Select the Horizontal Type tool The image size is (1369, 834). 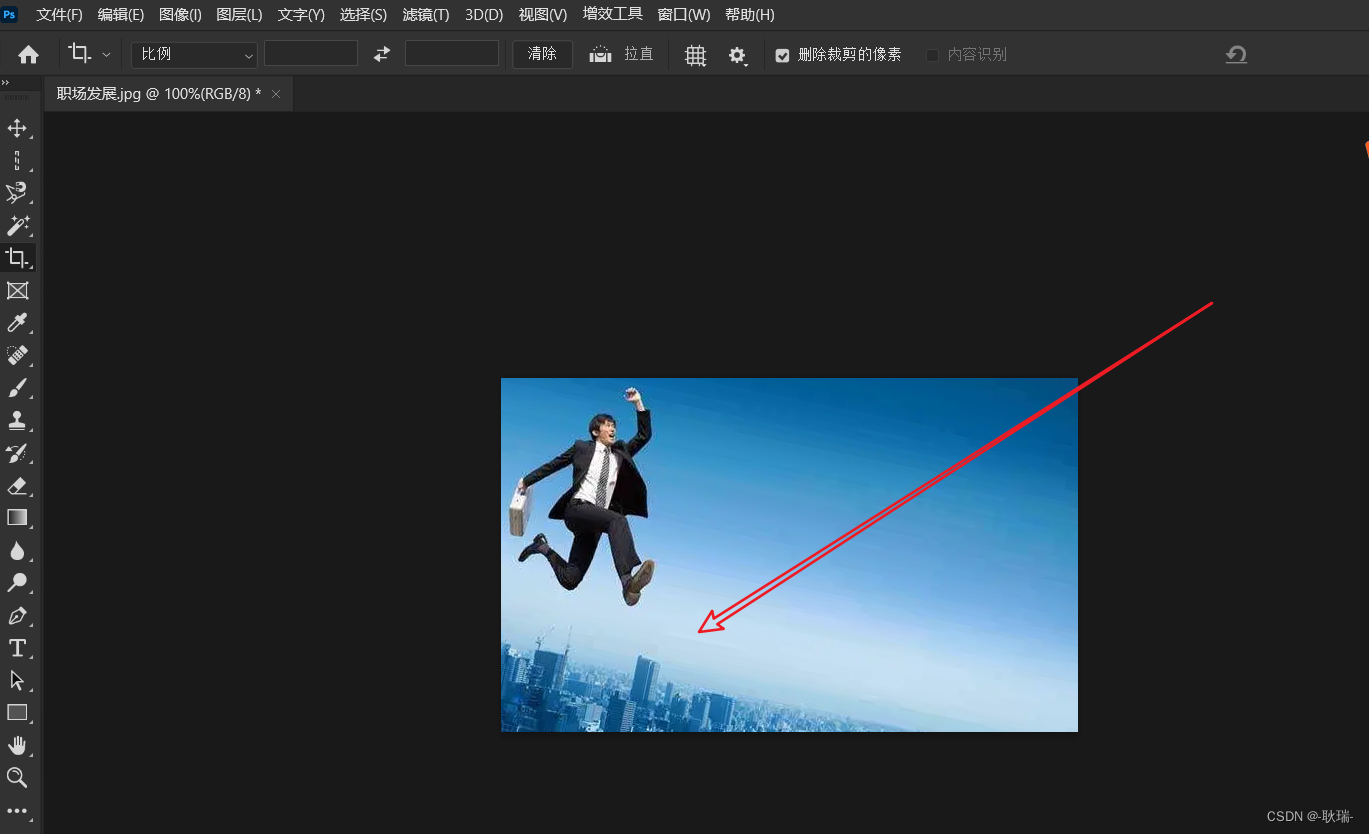17,648
